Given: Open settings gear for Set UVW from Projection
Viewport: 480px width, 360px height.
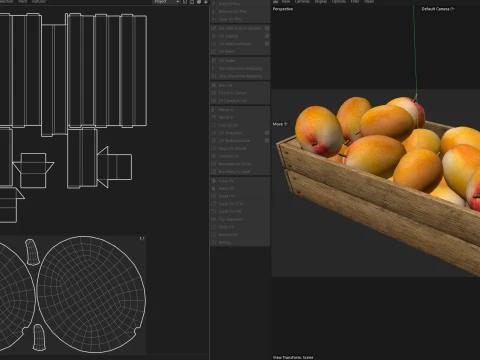Looking at the screenshot, I should pyautogui.click(x=267, y=28).
